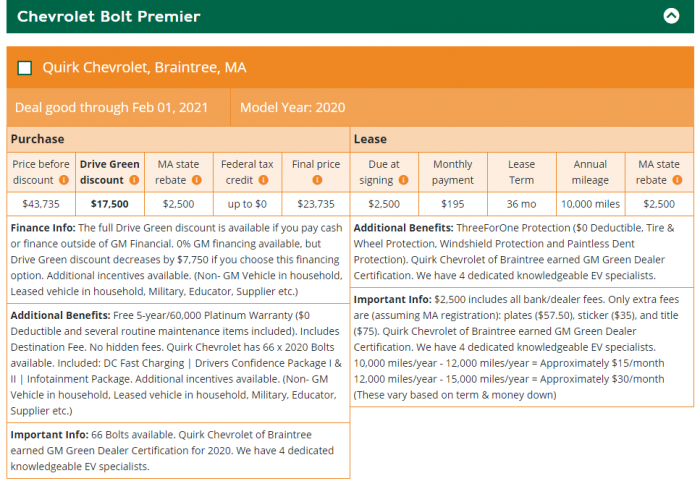The height and width of the screenshot is (481, 700).
Task: Select the $17,500 Drive Green discount value
Action: click(109, 204)
